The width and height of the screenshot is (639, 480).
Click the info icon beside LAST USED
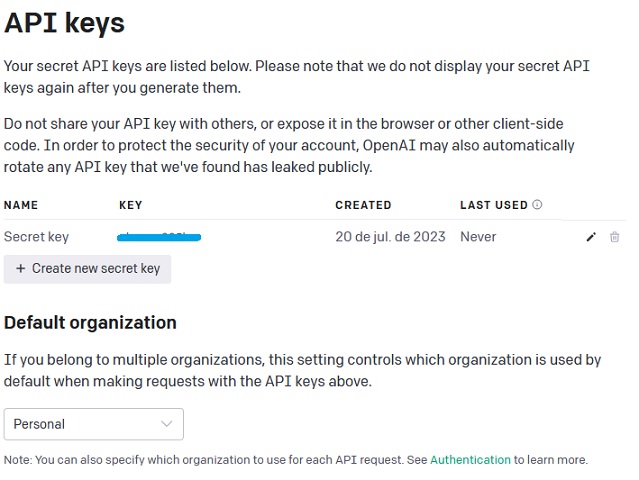537,205
